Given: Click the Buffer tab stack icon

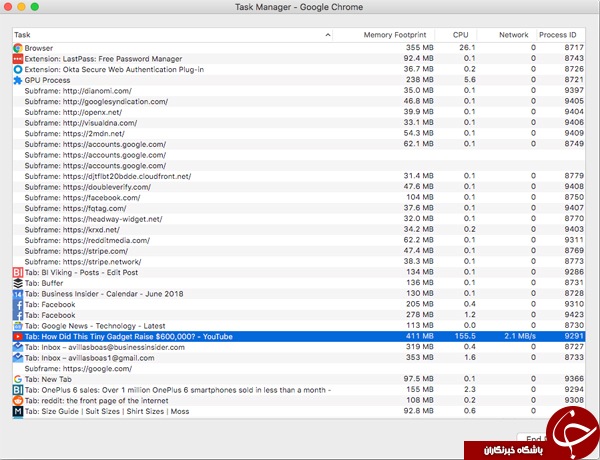Looking at the screenshot, I should 18,283.
